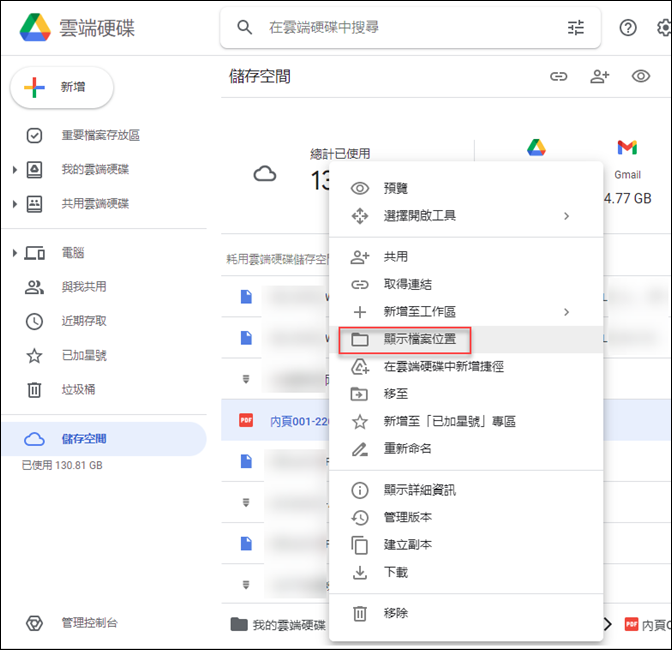The width and height of the screenshot is (672, 650).
Task: Select 下載 in context menu
Action: point(466,572)
